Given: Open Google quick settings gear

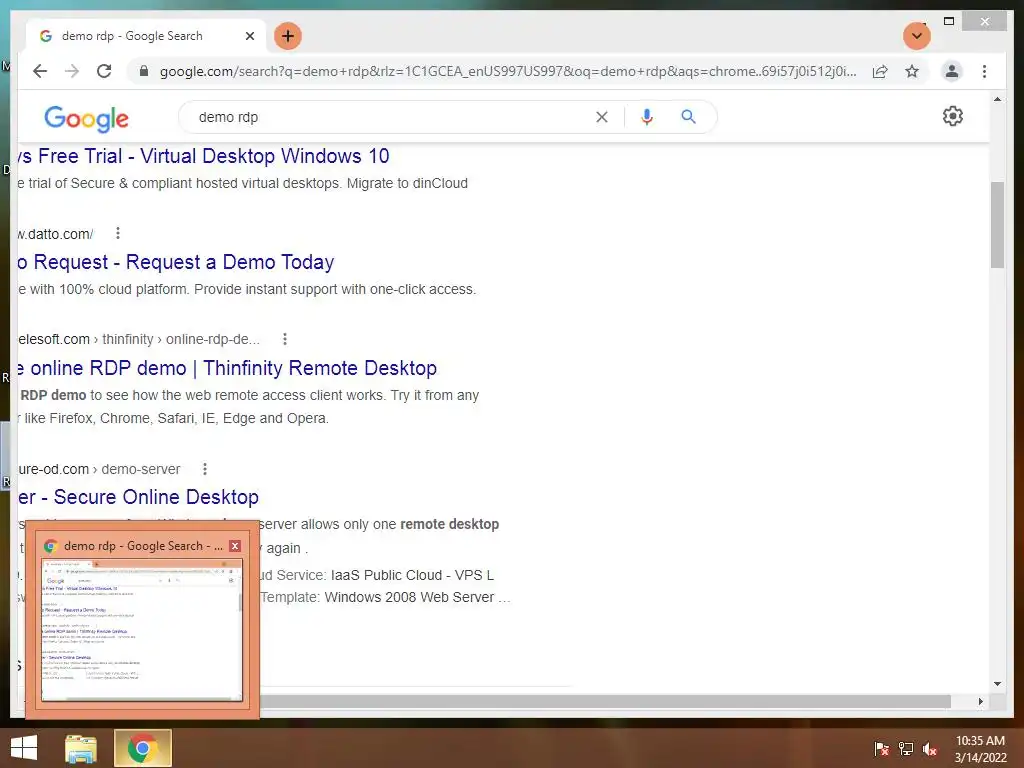Looking at the screenshot, I should coord(953,116).
